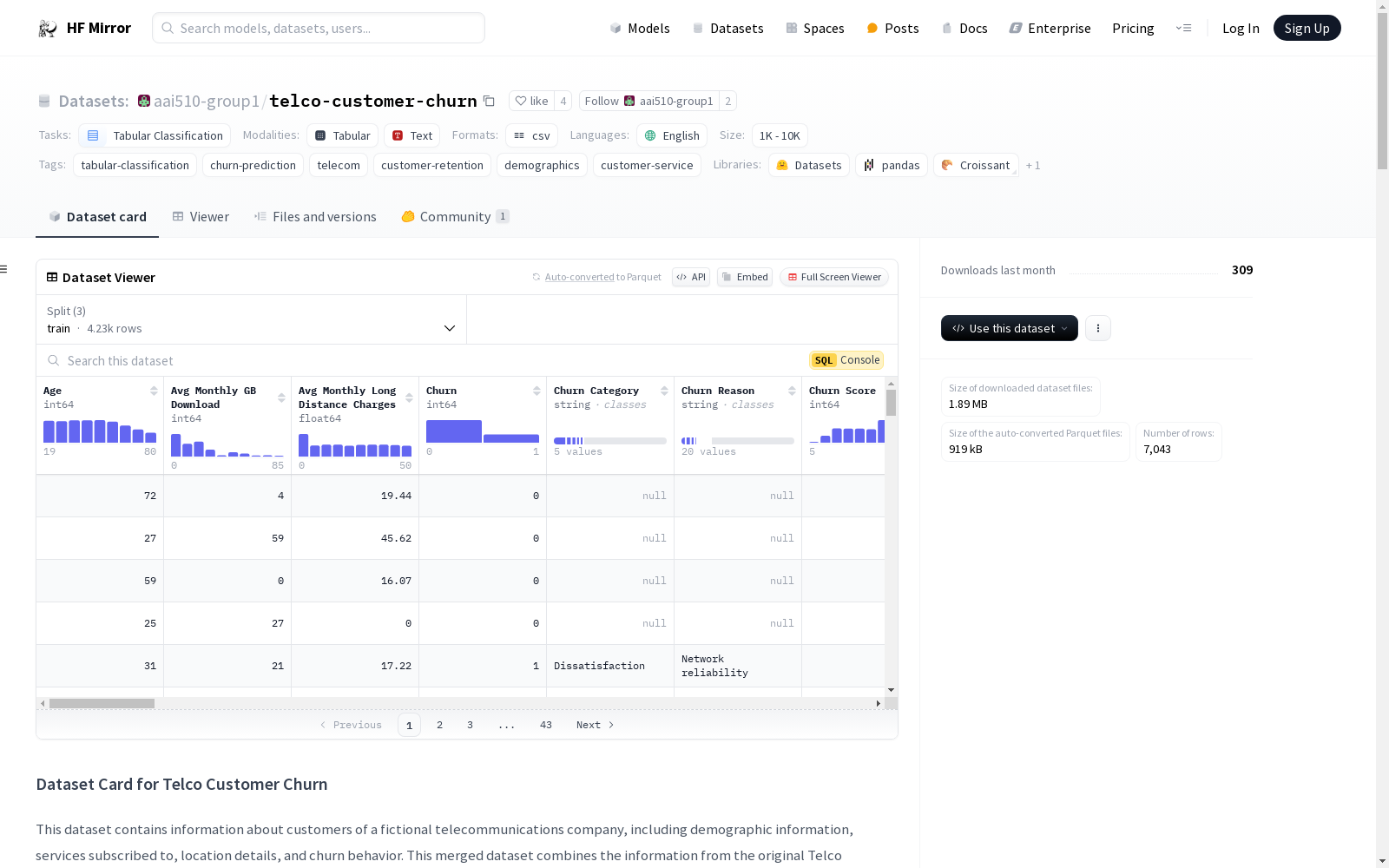
Task: Click the Age distribution histogram
Action: click(x=100, y=431)
